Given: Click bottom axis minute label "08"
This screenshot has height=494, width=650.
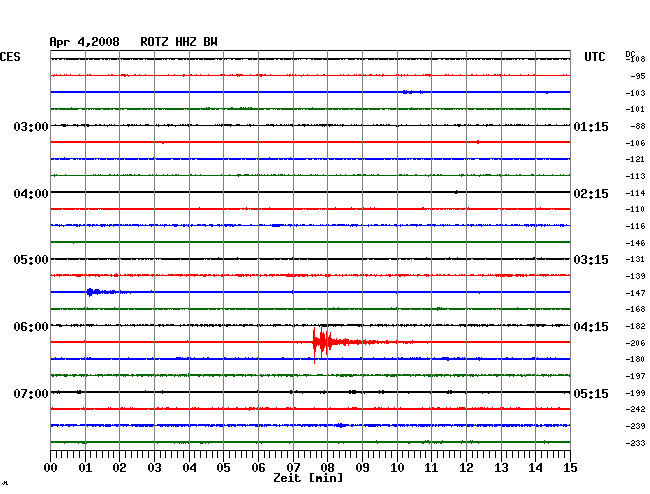Looking at the screenshot, I should point(327,468).
